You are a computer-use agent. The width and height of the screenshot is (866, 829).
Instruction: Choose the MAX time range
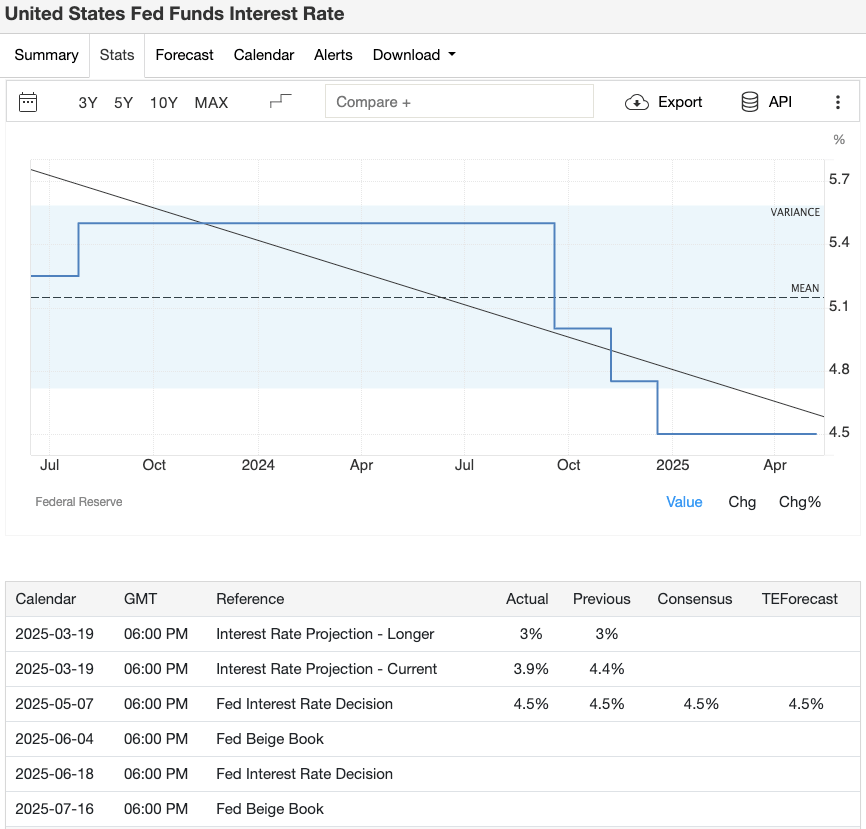[211, 102]
